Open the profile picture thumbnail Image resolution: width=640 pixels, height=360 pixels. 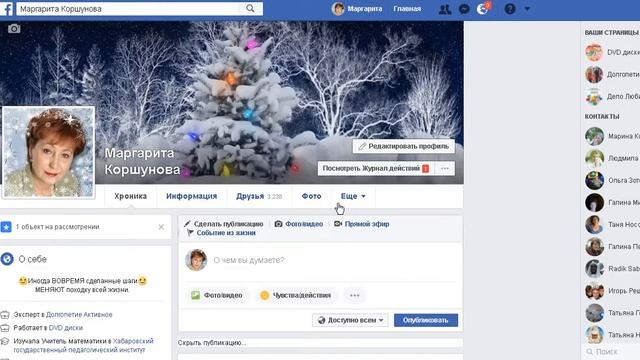pos(49,152)
